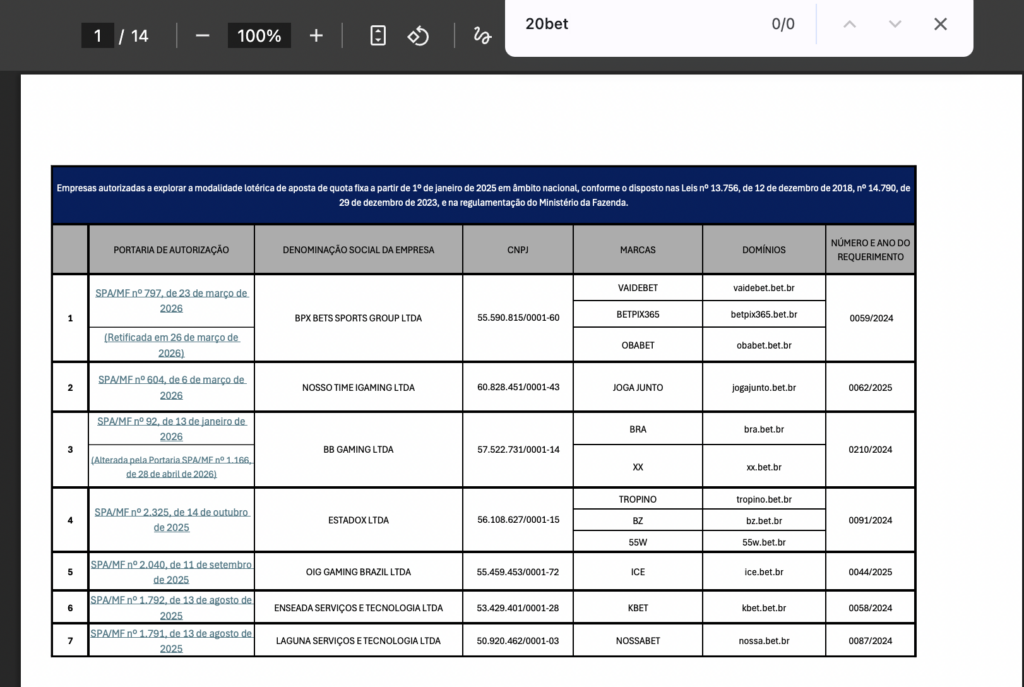Click LAGUNA SERVIÇOS E TECNOLOGIA LTDA cell
1024x687 pixels.
(x=358, y=641)
